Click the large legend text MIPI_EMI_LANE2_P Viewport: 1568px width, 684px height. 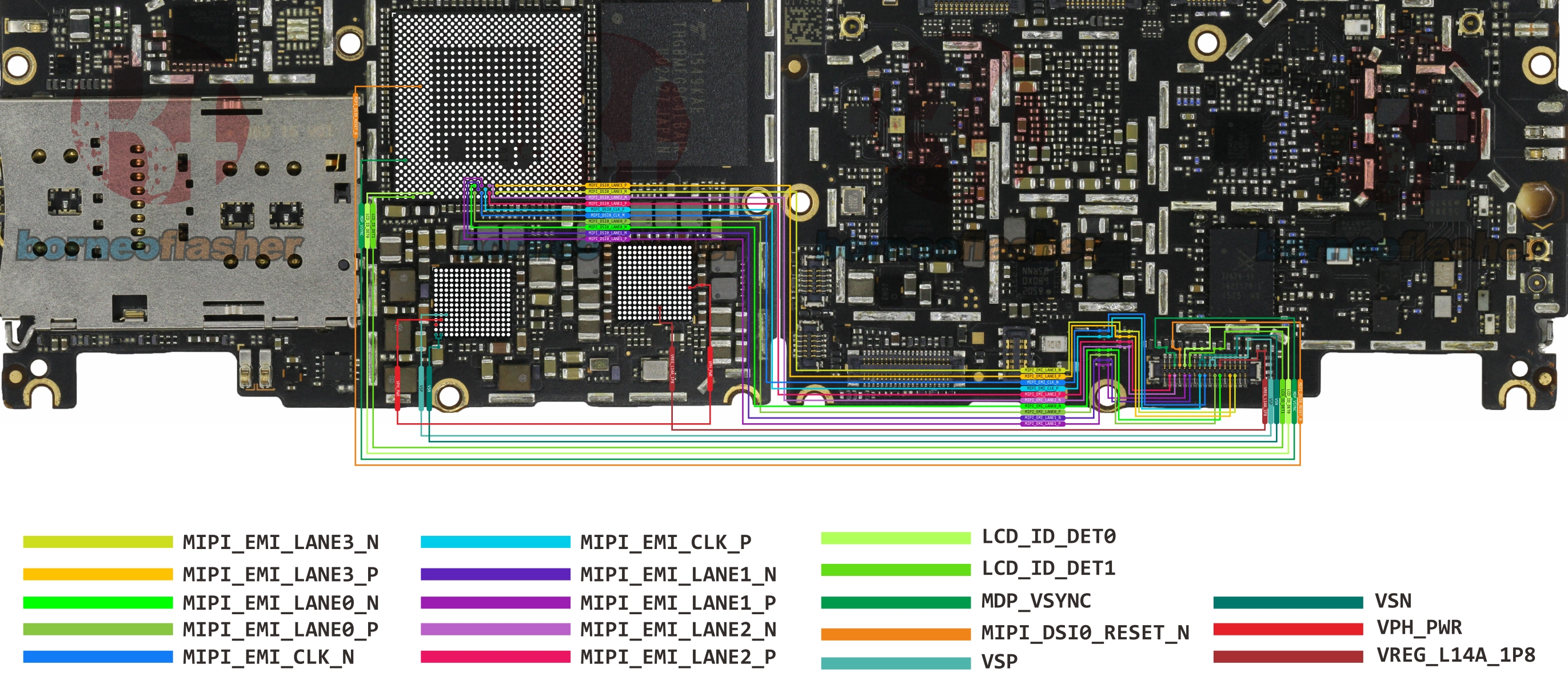678,657
